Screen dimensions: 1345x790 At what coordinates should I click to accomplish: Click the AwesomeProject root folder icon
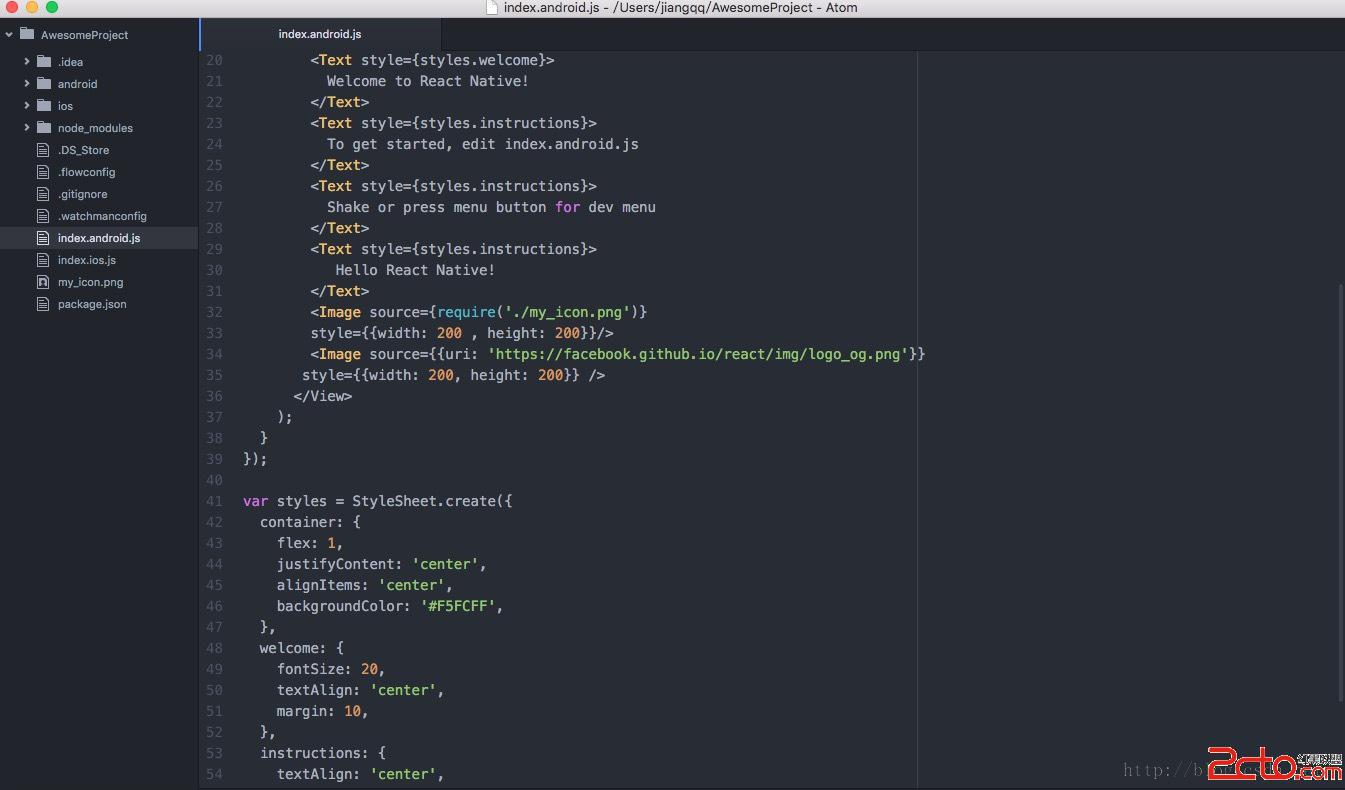point(27,34)
